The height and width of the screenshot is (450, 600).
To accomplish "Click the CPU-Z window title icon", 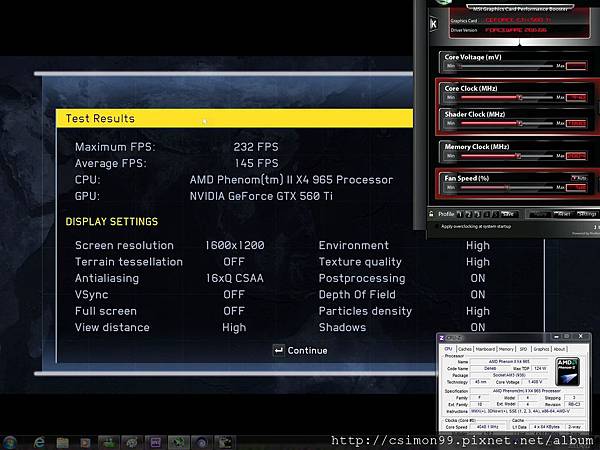I will pos(441,338).
